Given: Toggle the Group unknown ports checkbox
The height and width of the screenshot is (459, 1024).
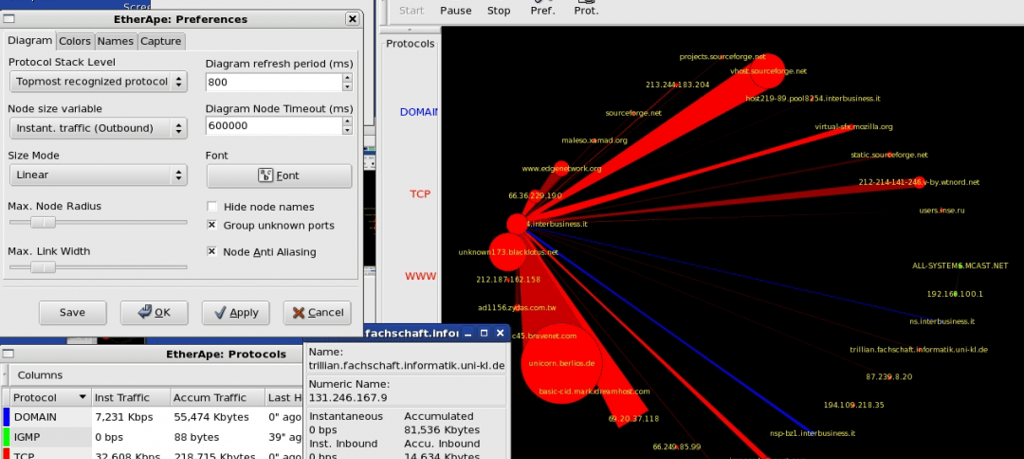Looking at the screenshot, I should [212, 225].
